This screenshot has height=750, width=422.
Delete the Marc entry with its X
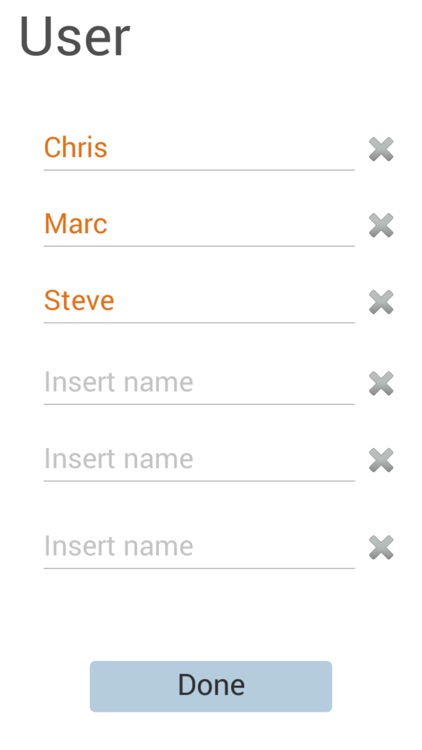381,225
